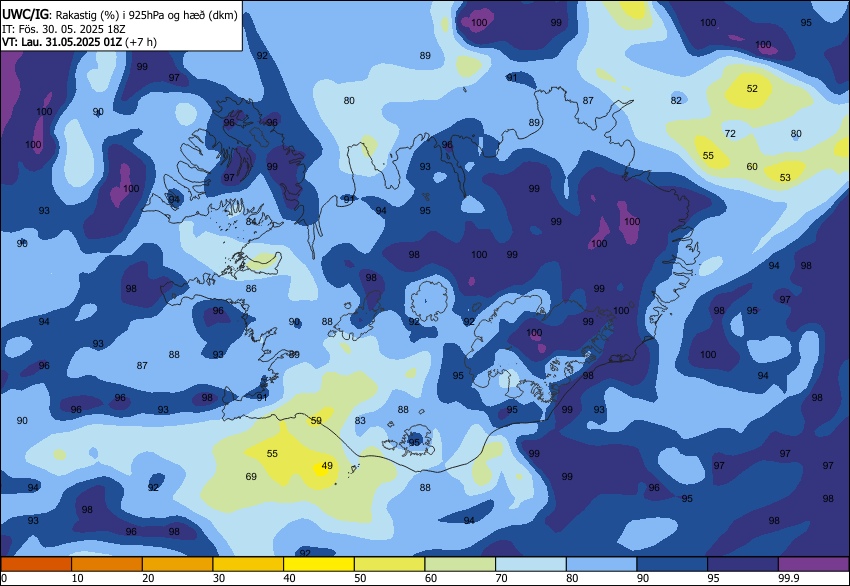Click the 80–90 light blue legend swatch

[x=601, y=564]
